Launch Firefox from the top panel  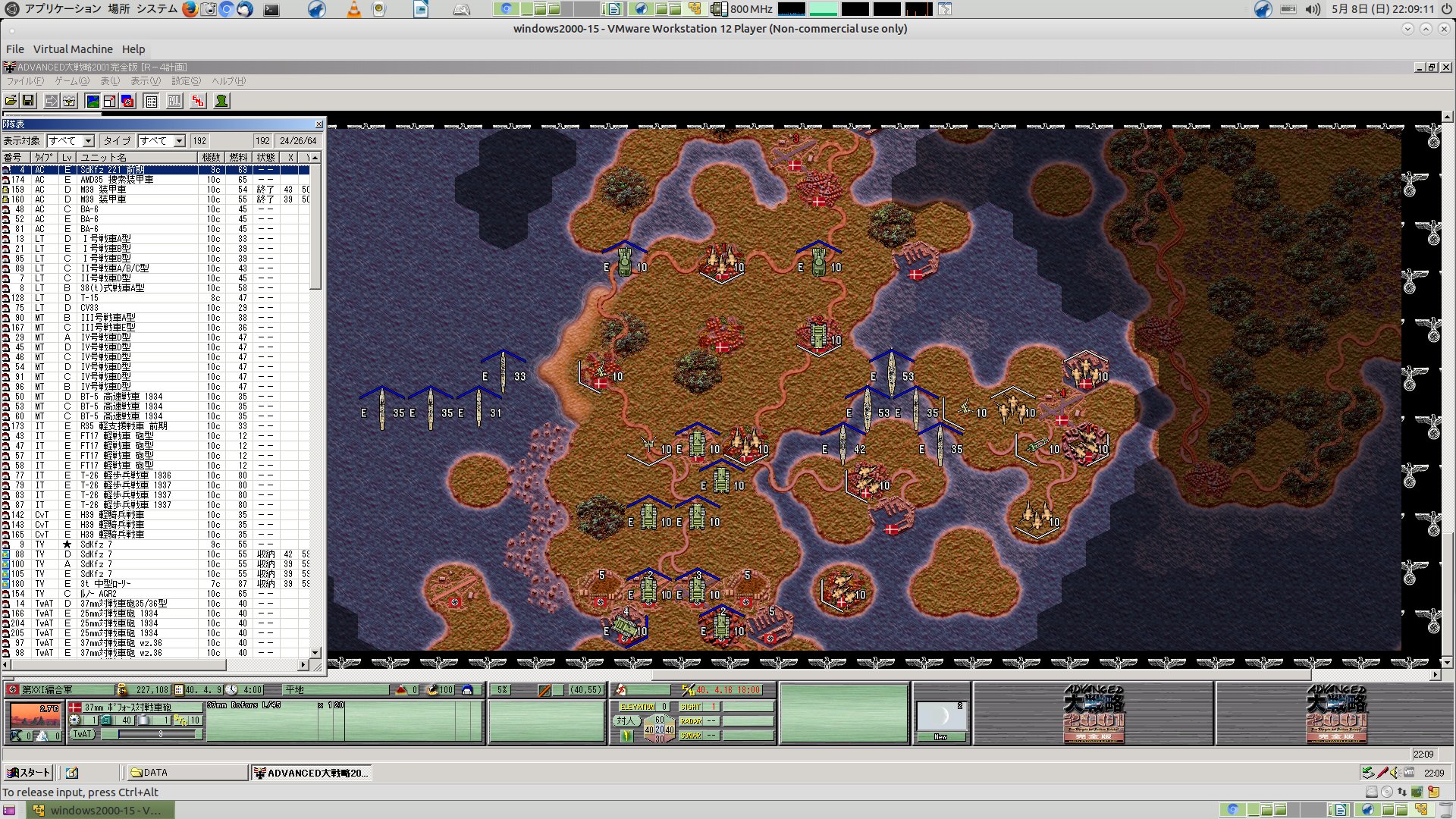[x=190, y=9]
